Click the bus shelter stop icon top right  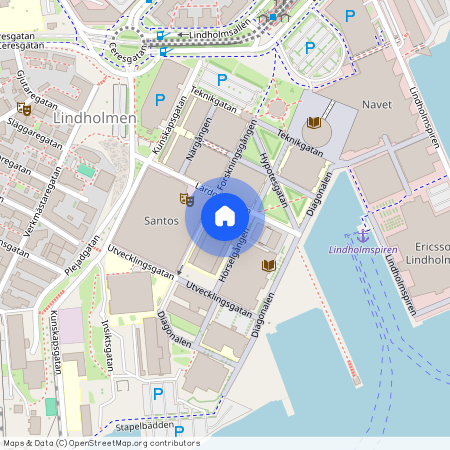pyautogui.click(x=273, y=17)
